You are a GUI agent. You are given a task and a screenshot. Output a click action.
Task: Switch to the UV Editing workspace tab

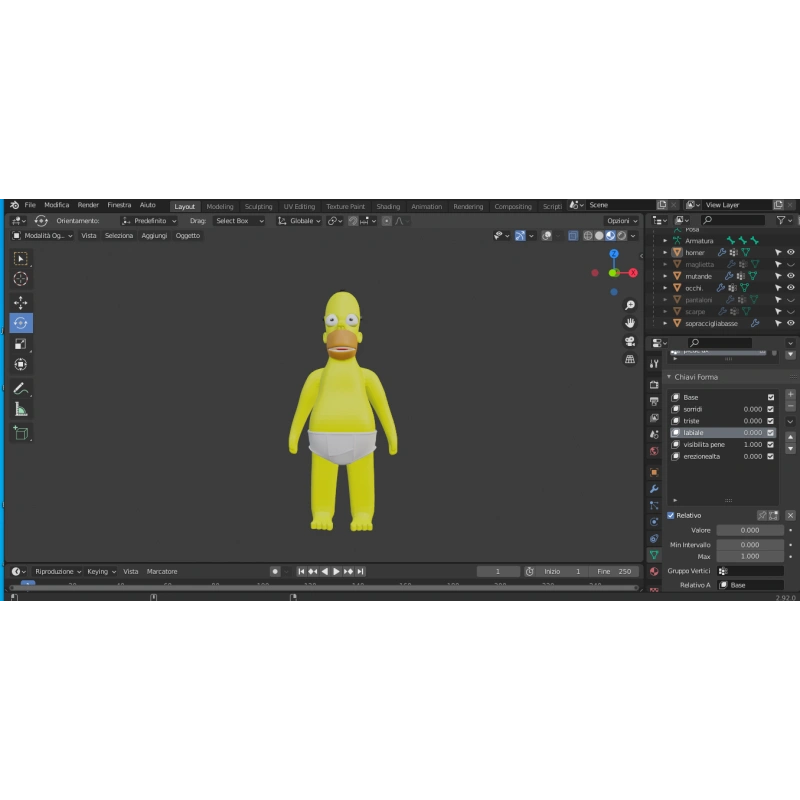[299, 207]
